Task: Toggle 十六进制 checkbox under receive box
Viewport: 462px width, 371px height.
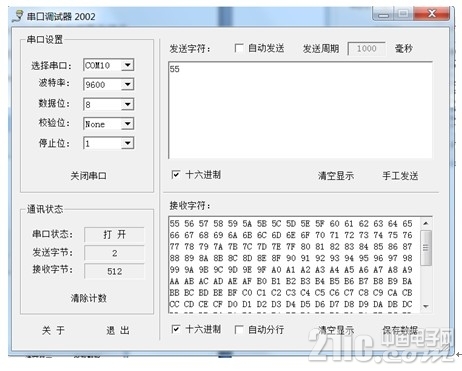Action: [176, 329]
